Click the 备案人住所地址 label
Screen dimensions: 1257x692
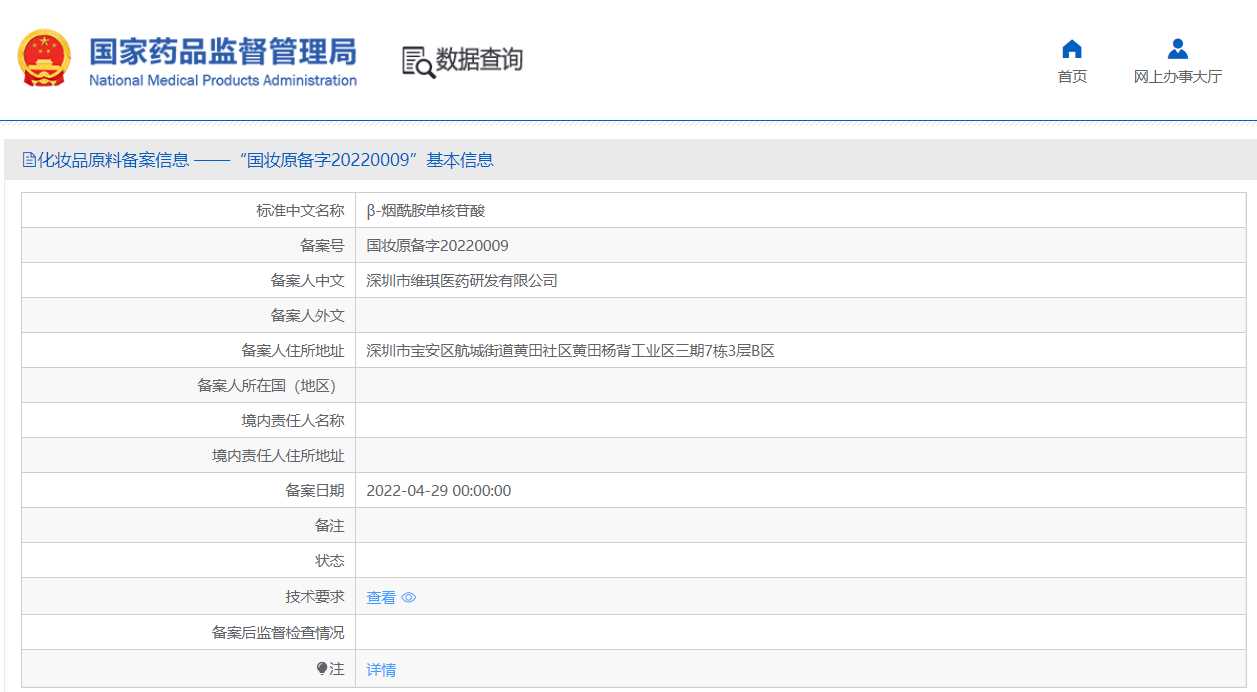(x=293, y=351)
